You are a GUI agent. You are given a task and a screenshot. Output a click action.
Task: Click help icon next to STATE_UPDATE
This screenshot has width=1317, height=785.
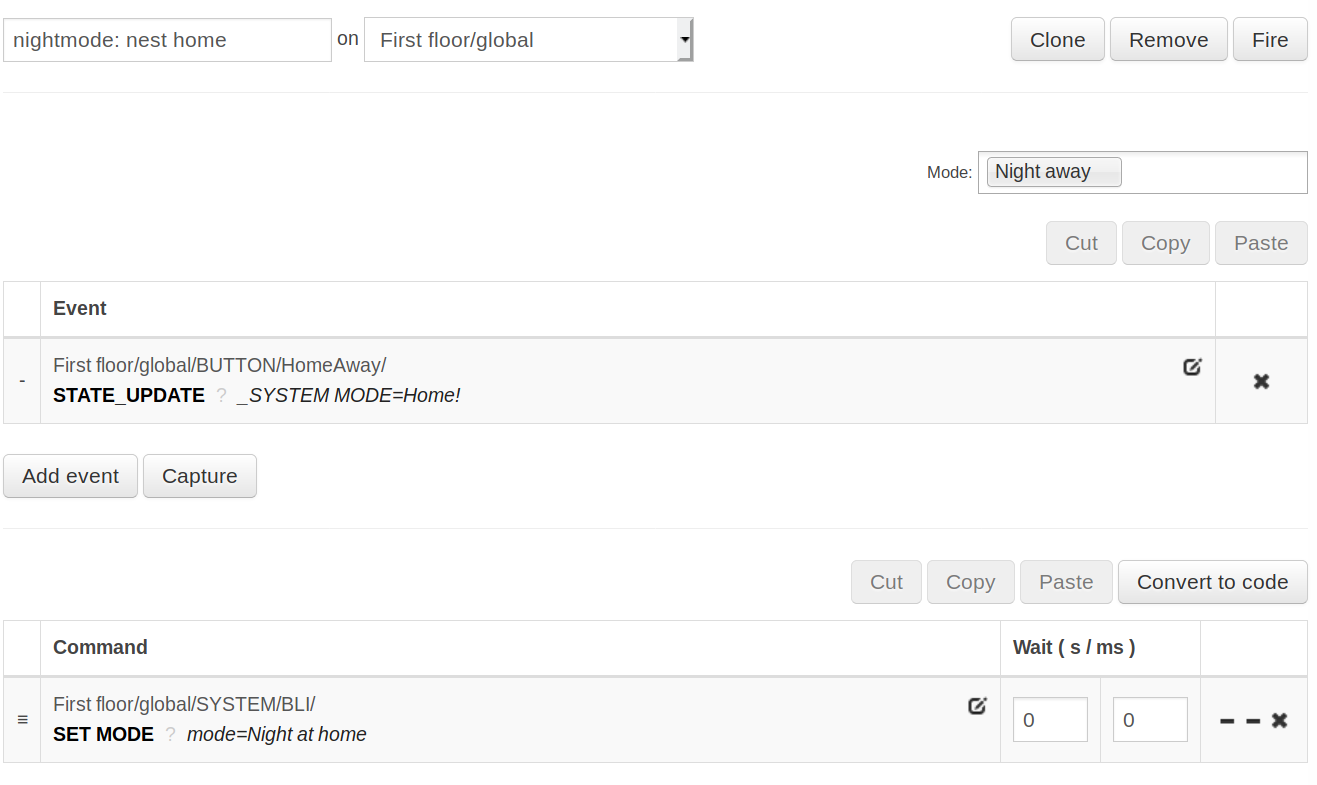(x=221, y=396)
